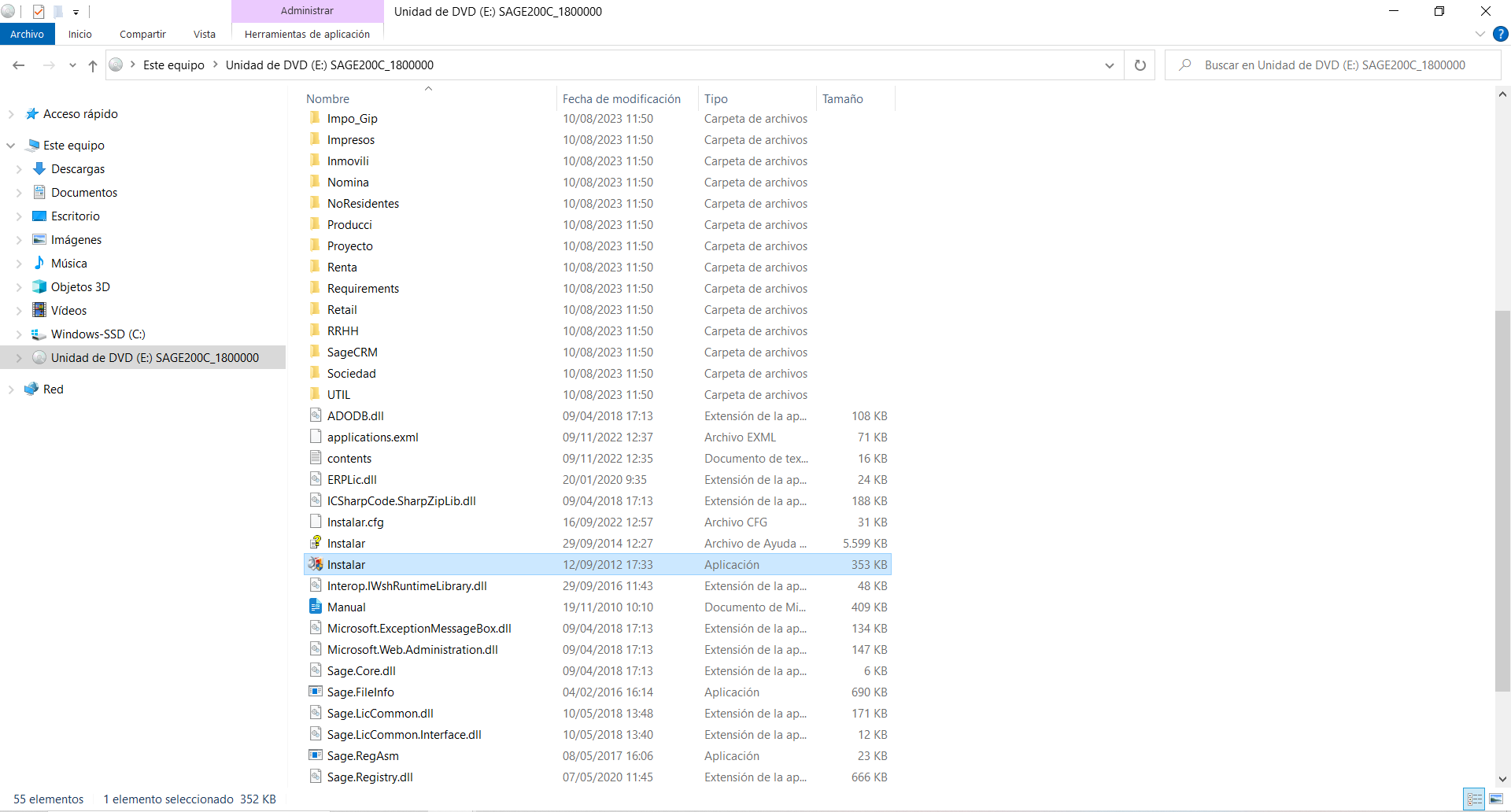
Task: Click the search box for DVD drive
Action: (1333, 65)
